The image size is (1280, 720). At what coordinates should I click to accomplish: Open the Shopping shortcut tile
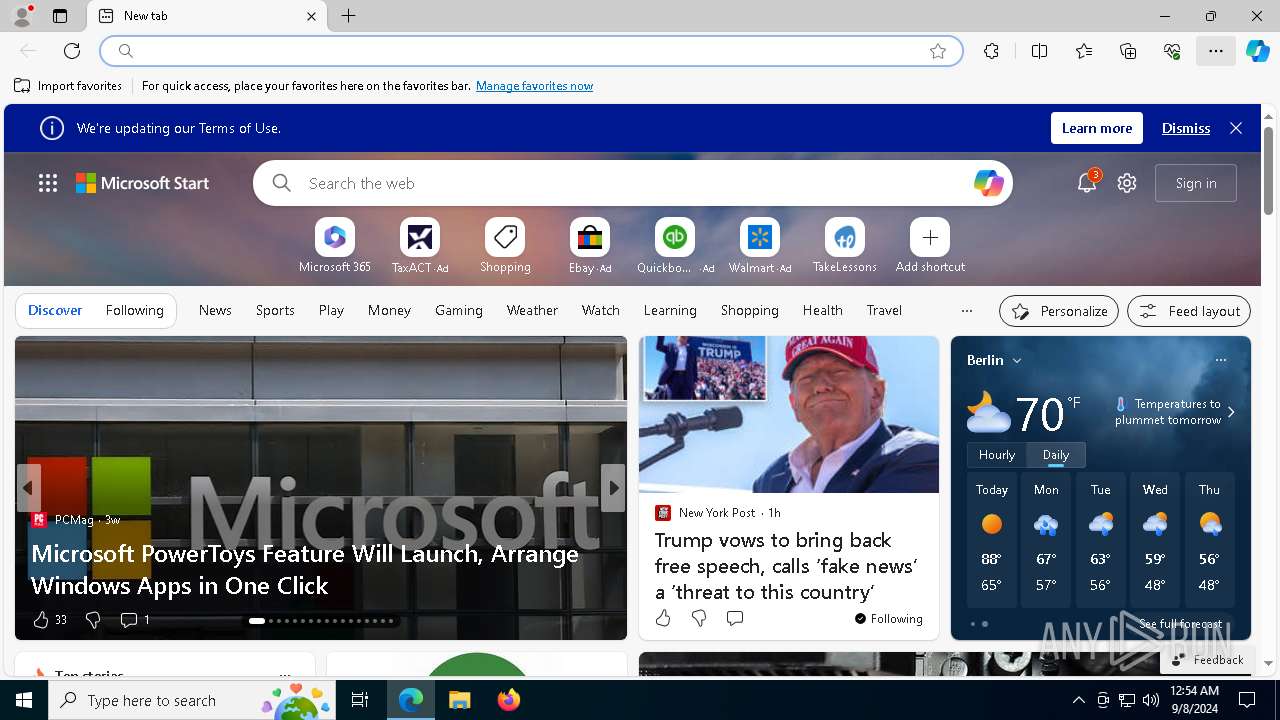tap(505, 246)
